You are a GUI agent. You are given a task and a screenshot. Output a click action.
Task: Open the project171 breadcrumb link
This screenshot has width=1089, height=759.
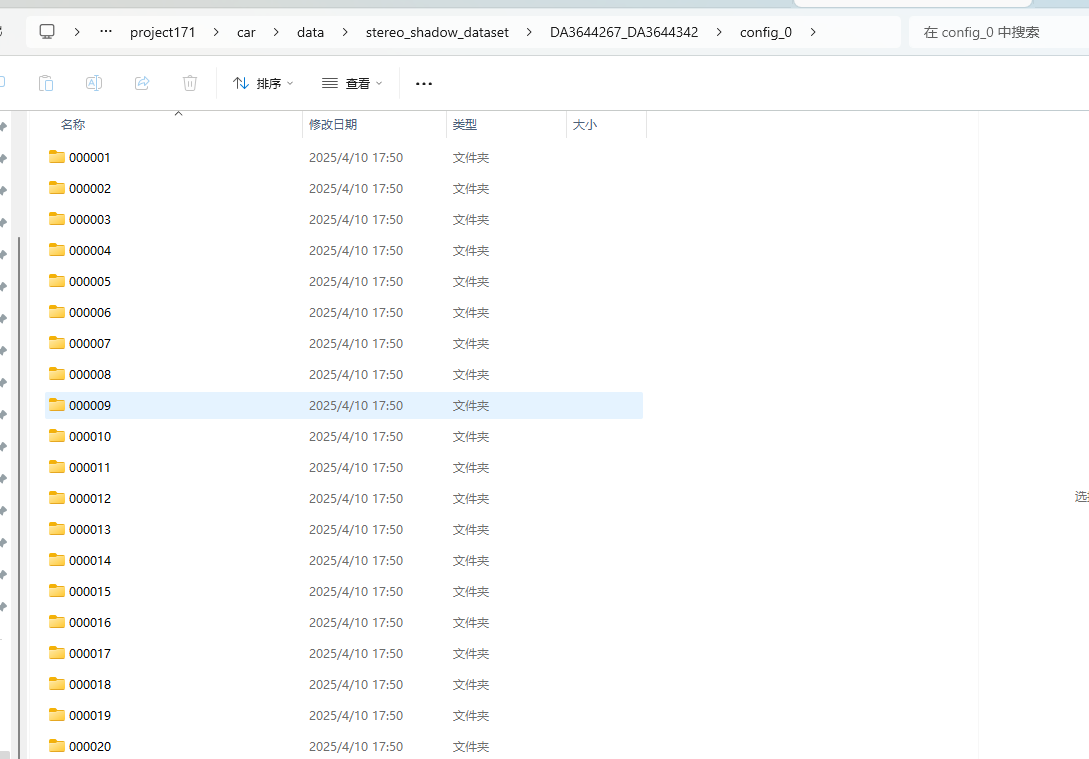[x=162, y=31]
